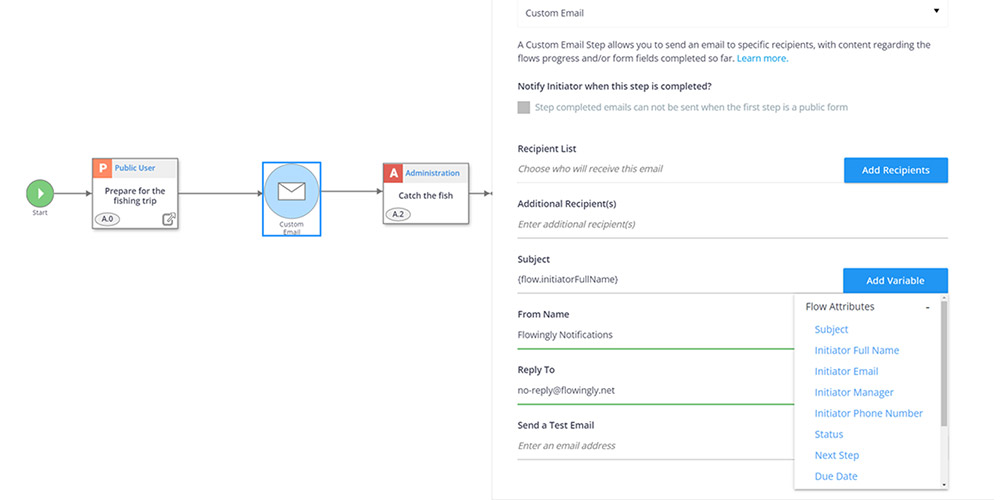
Task: Open the Learn more link
Action: click(x=762, y=59)
